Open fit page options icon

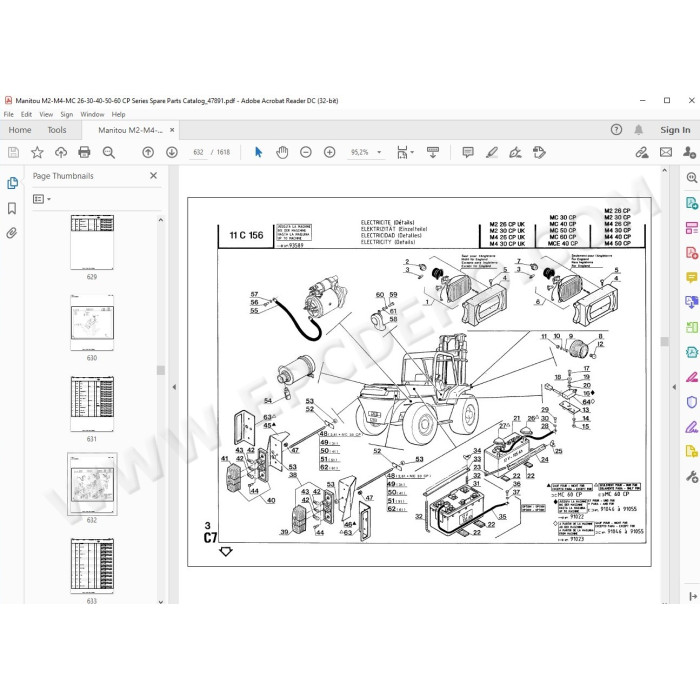(405, 153)
